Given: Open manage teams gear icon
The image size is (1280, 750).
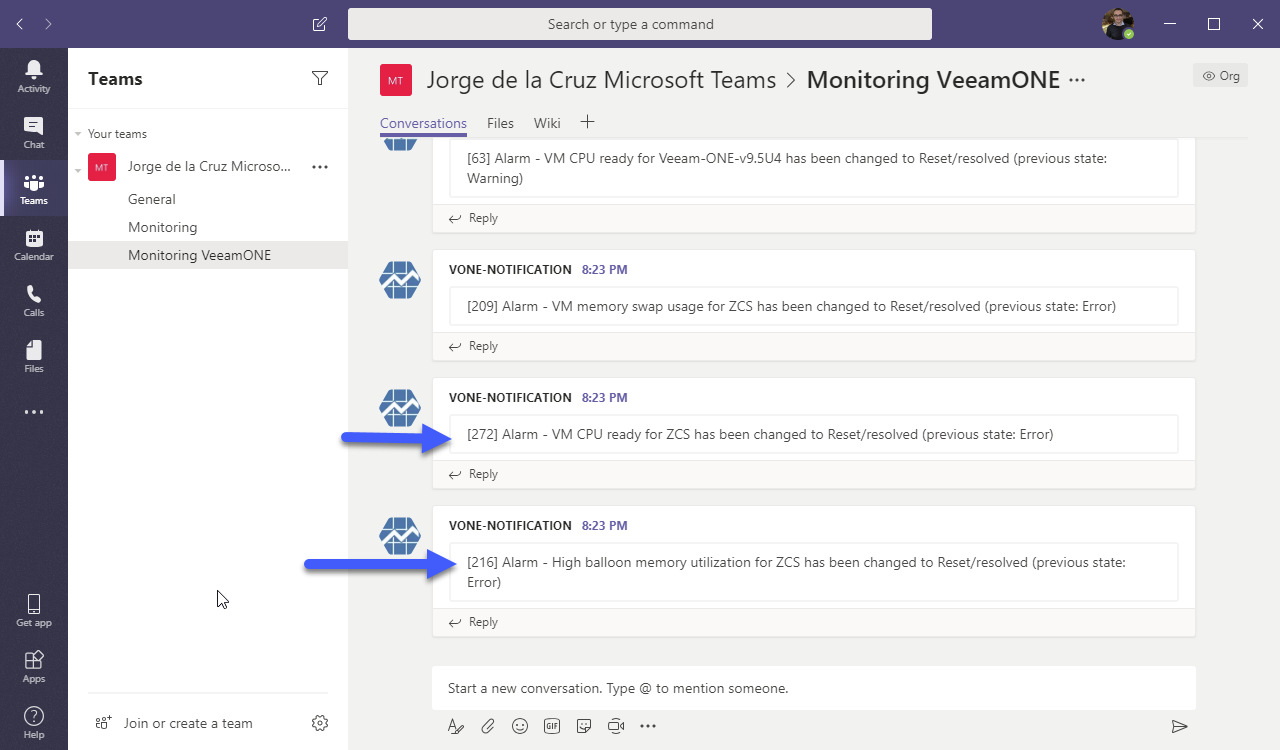Looking at the screenshot, I should (x=320, y=723).
